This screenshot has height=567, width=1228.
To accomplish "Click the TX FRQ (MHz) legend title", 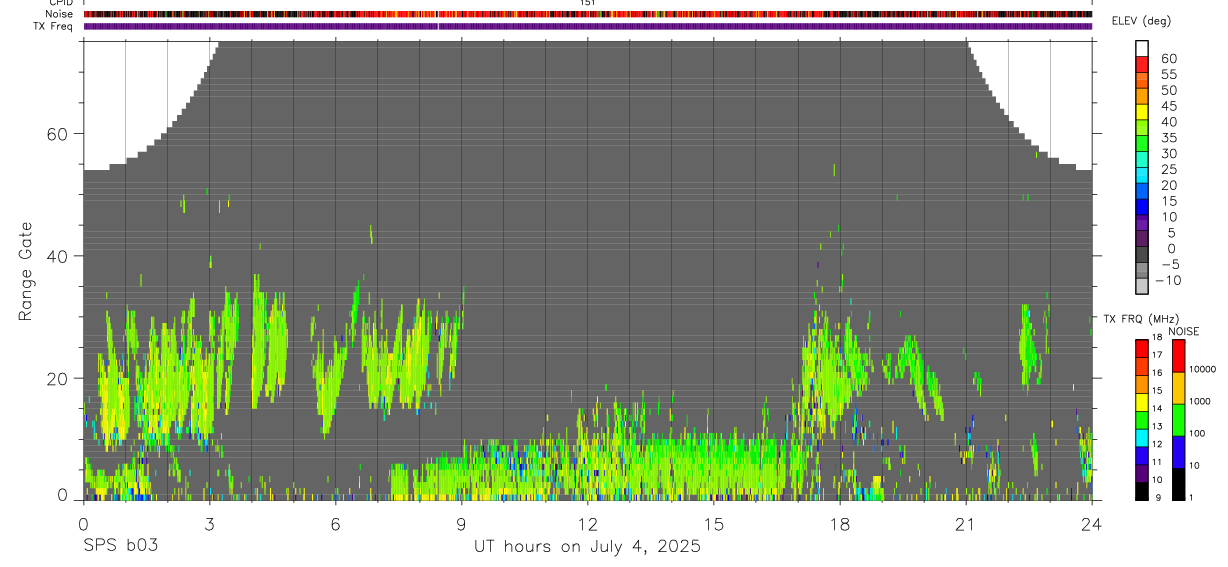I will pyautogui.click(x=1134, y=319).
